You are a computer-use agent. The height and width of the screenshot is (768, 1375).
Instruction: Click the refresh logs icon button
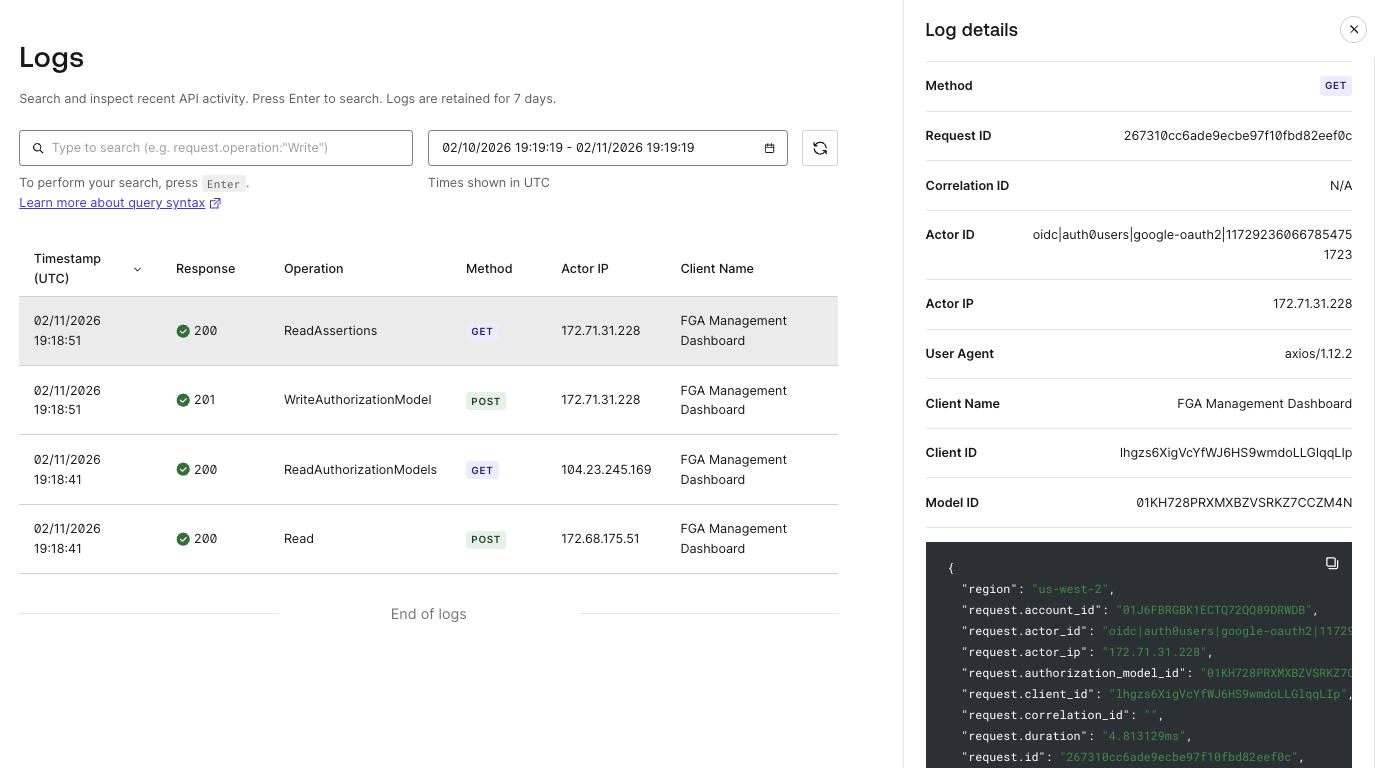(820, 148)
